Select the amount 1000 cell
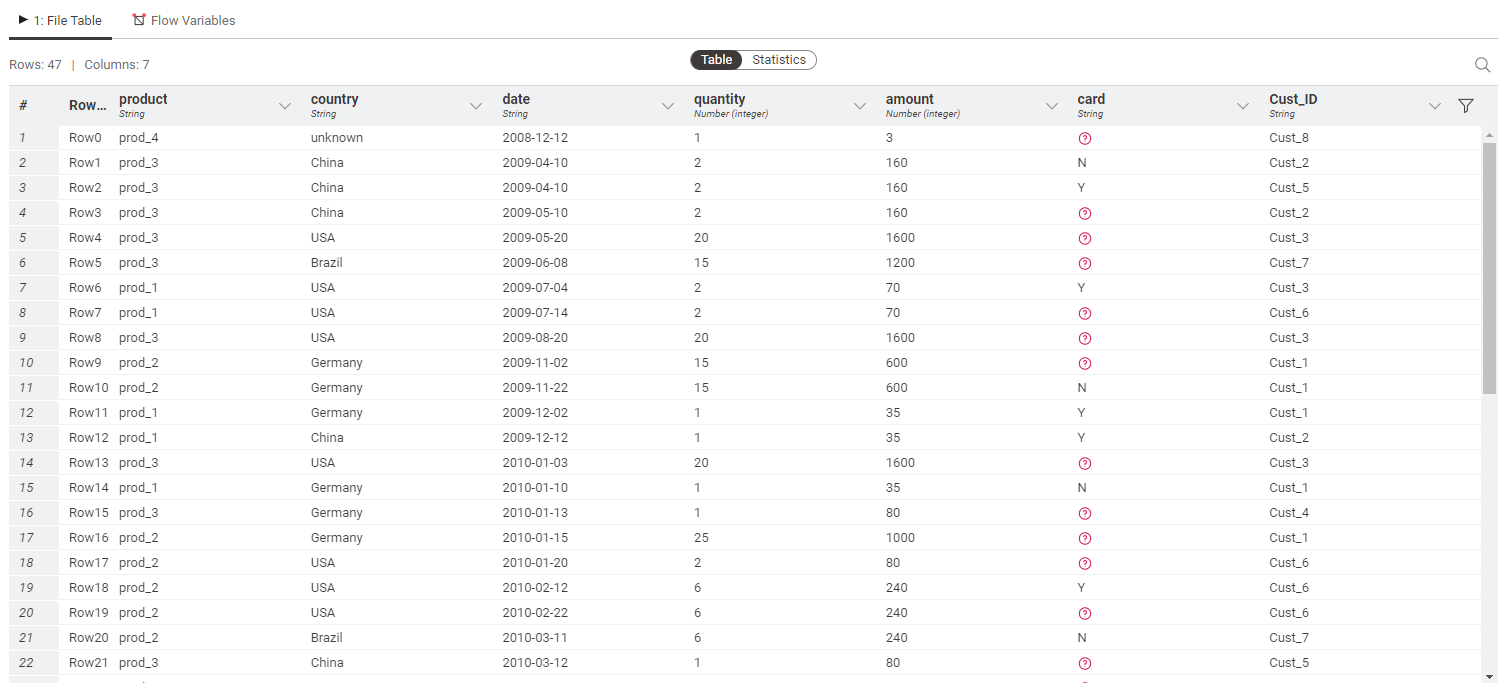1508x683 pixels. 900,538
